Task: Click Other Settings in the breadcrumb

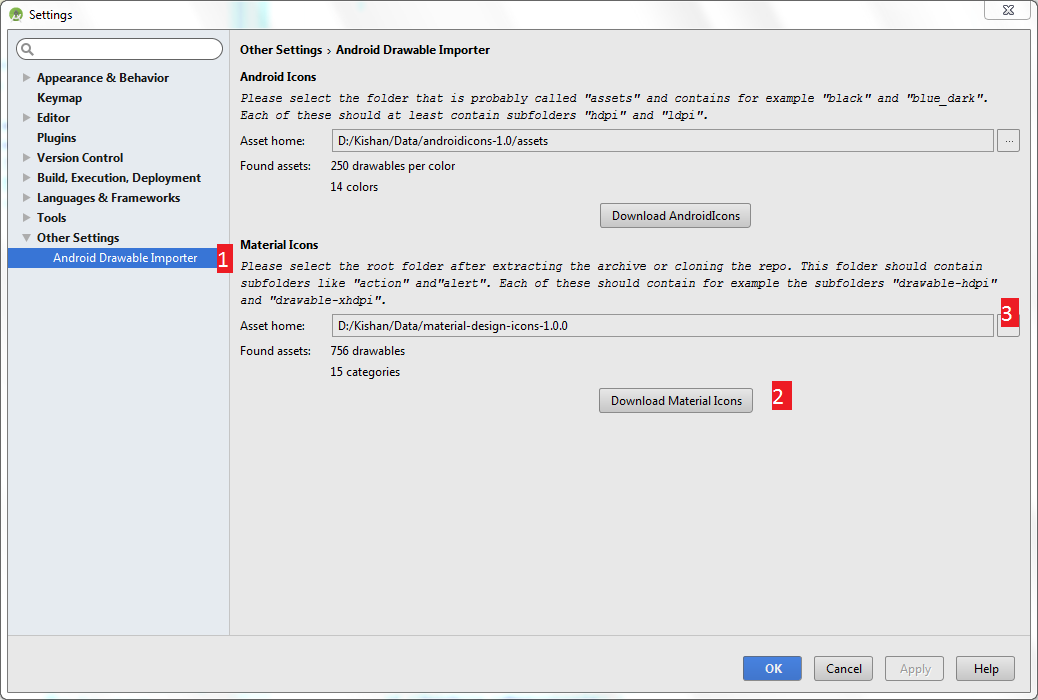Action: coord(281,49)
